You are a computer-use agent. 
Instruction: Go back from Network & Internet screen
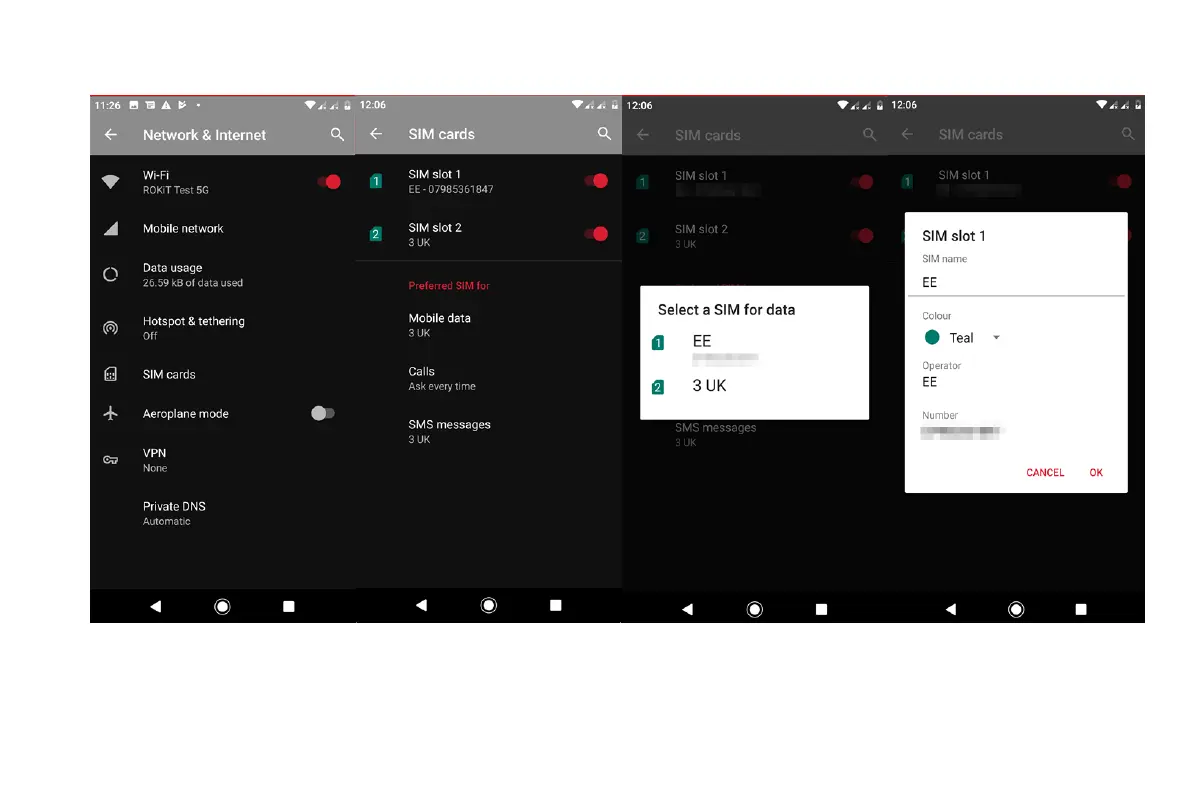[x=111, y=134]
